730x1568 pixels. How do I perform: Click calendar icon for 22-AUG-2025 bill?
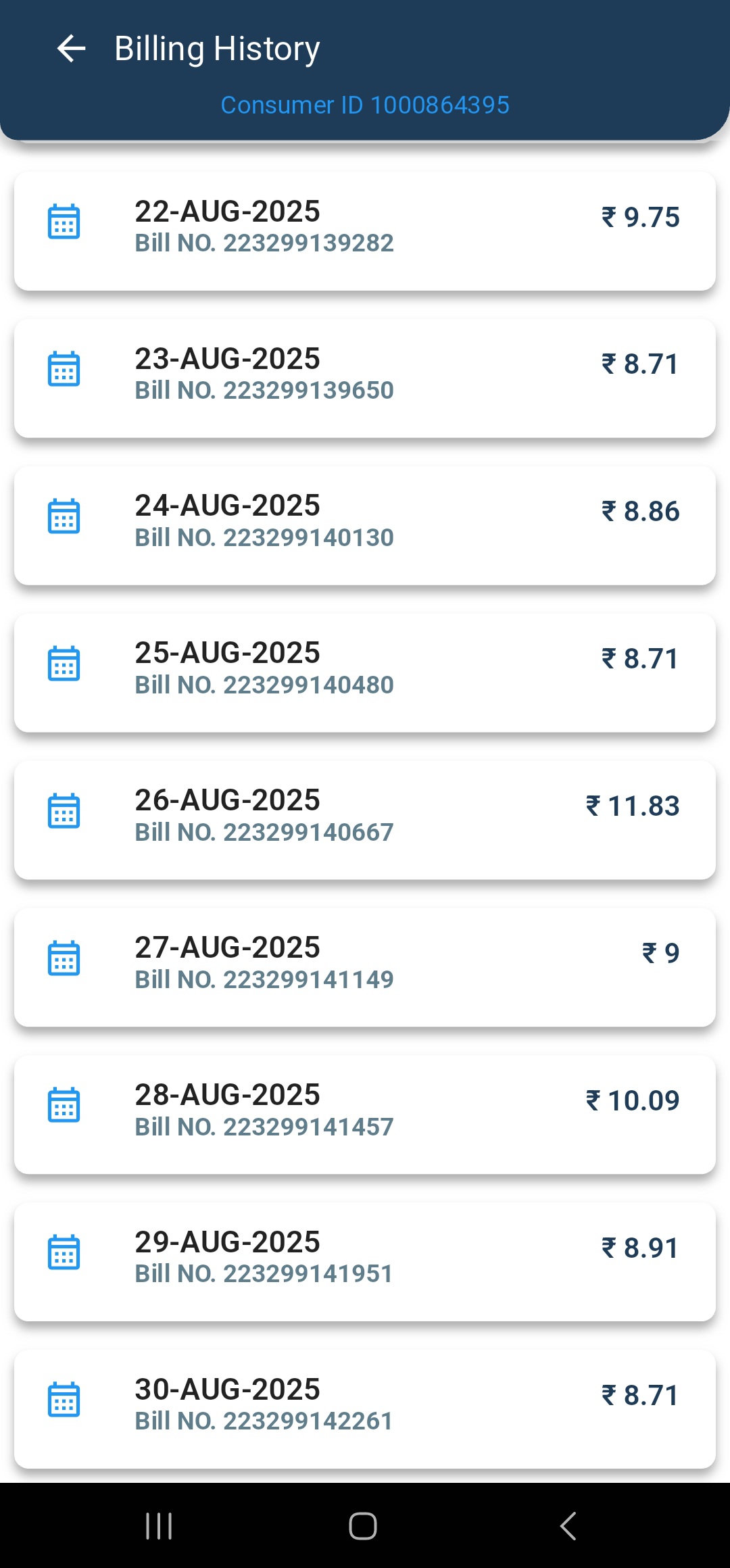tap(64, 222)
